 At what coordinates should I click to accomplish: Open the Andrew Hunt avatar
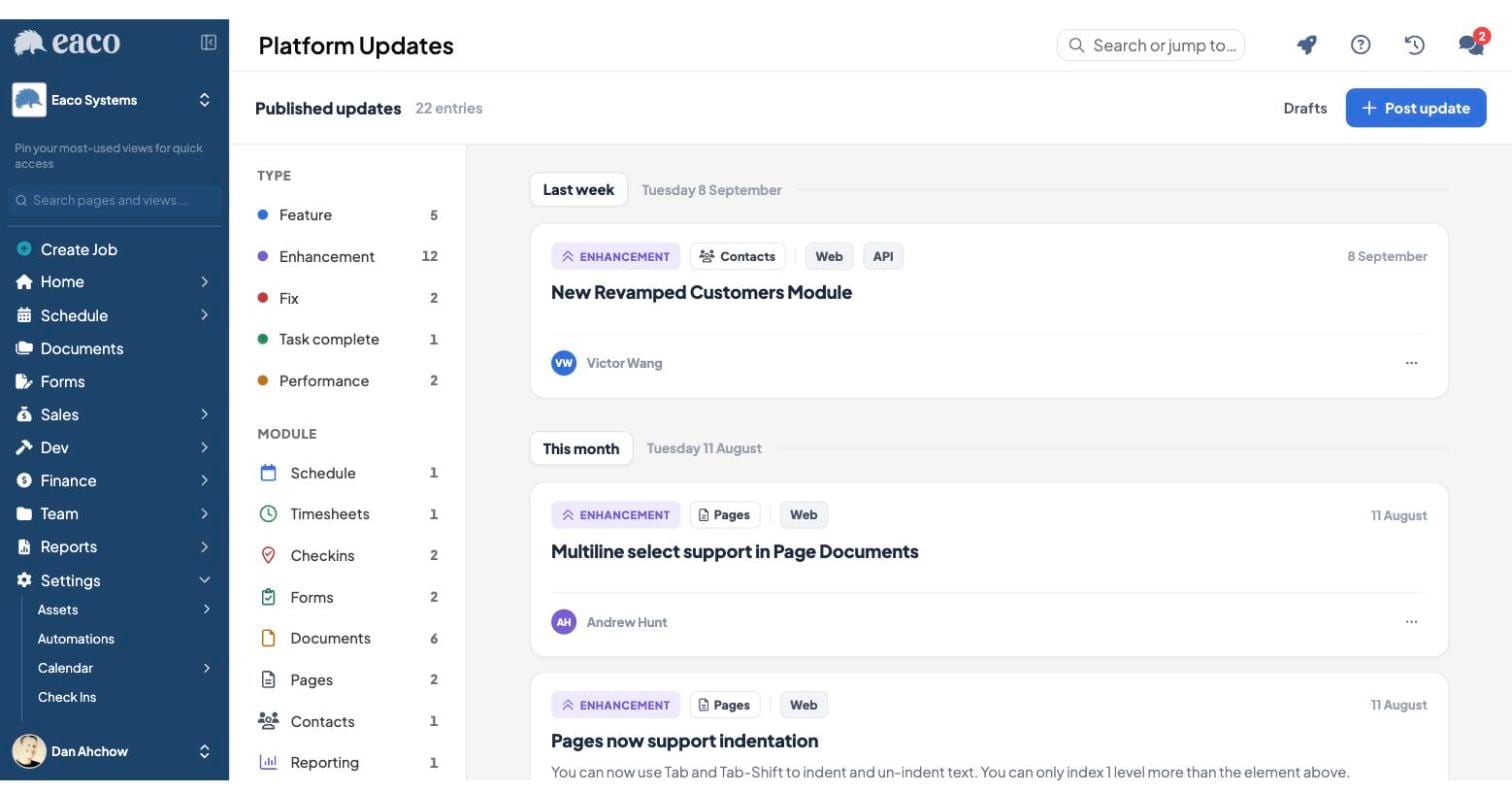pos(564,622)
